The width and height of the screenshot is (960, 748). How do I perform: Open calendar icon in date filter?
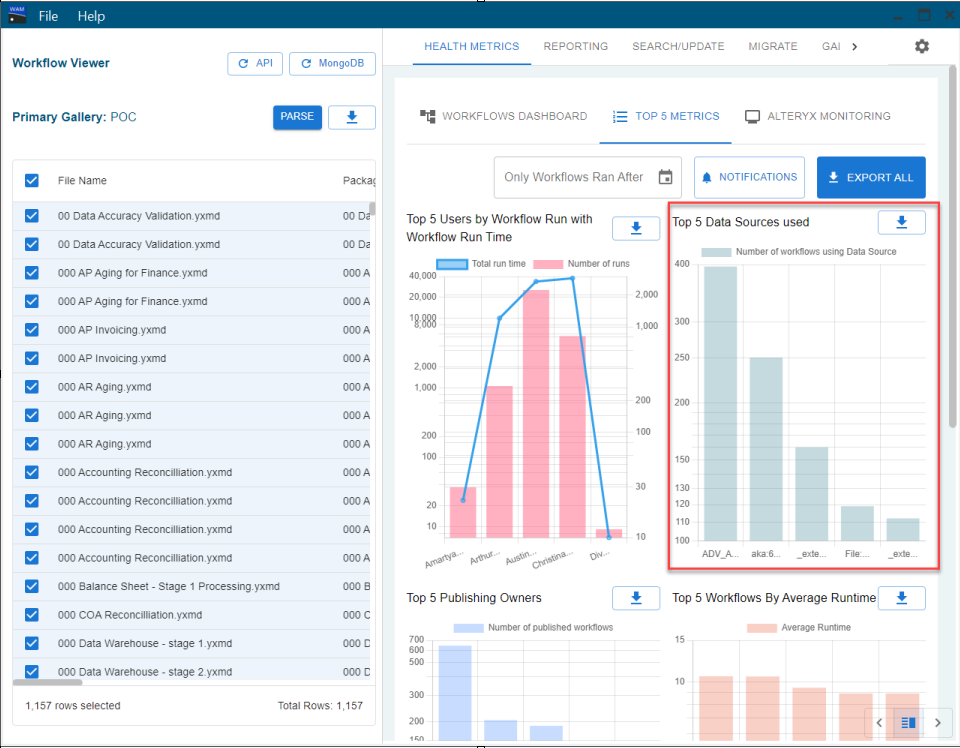pyautogui.click(x=665, y=177)
